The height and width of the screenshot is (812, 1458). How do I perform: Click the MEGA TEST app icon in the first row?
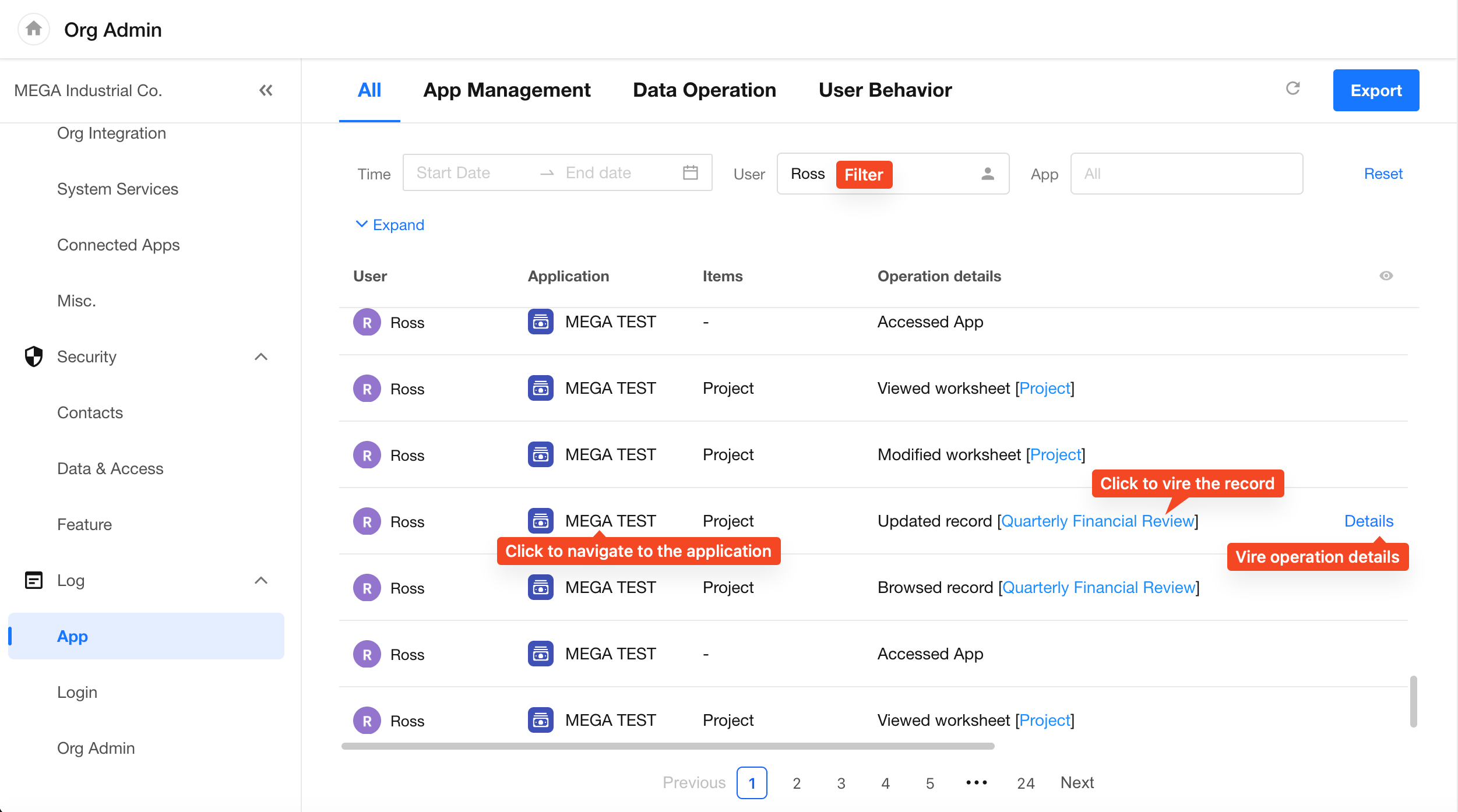coord(540,322)
